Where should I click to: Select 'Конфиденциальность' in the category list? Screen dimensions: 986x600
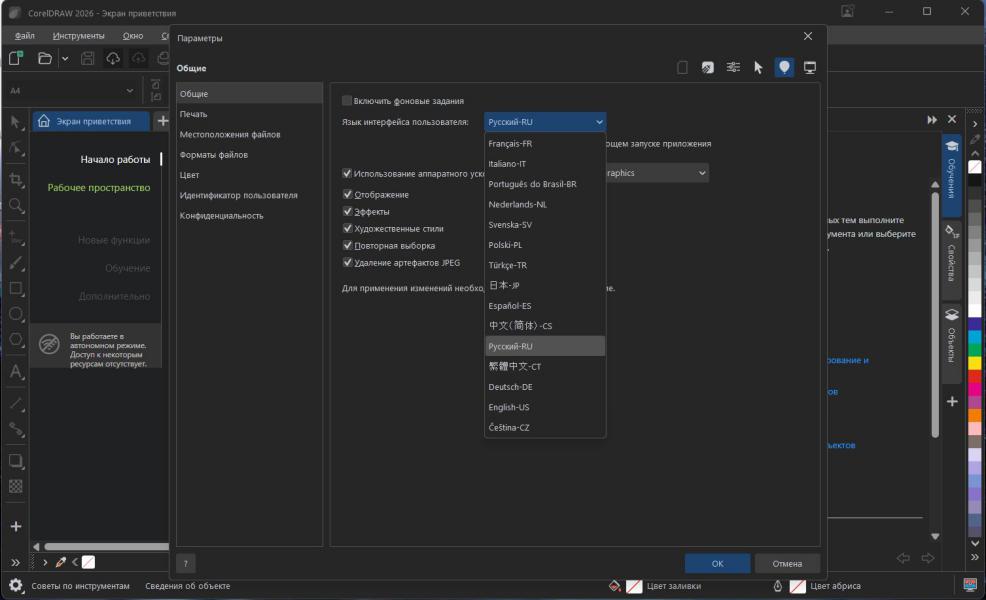tap(222, 215)
